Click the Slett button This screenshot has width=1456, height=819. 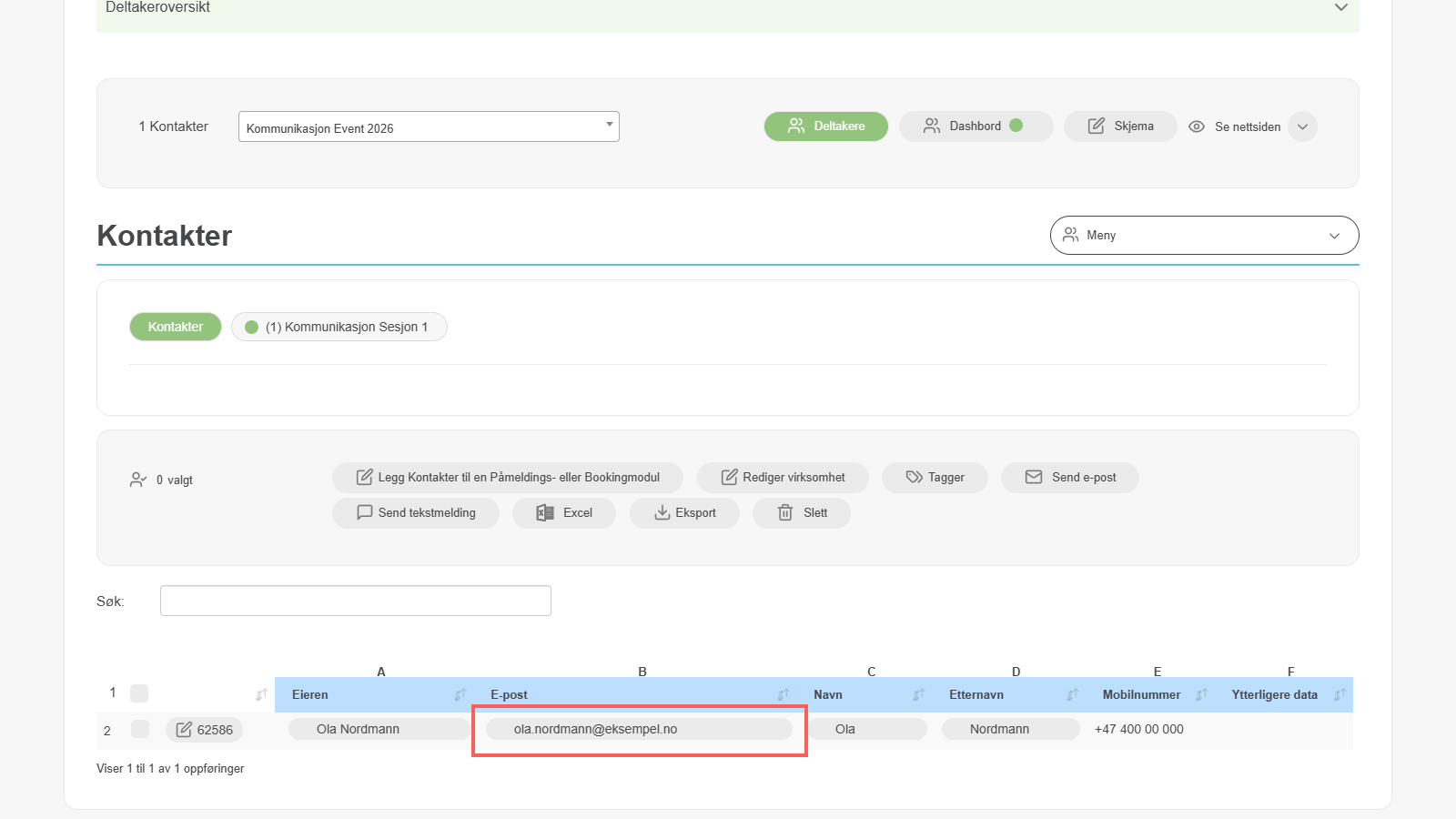pyautogui.click(x=802, y=513)
